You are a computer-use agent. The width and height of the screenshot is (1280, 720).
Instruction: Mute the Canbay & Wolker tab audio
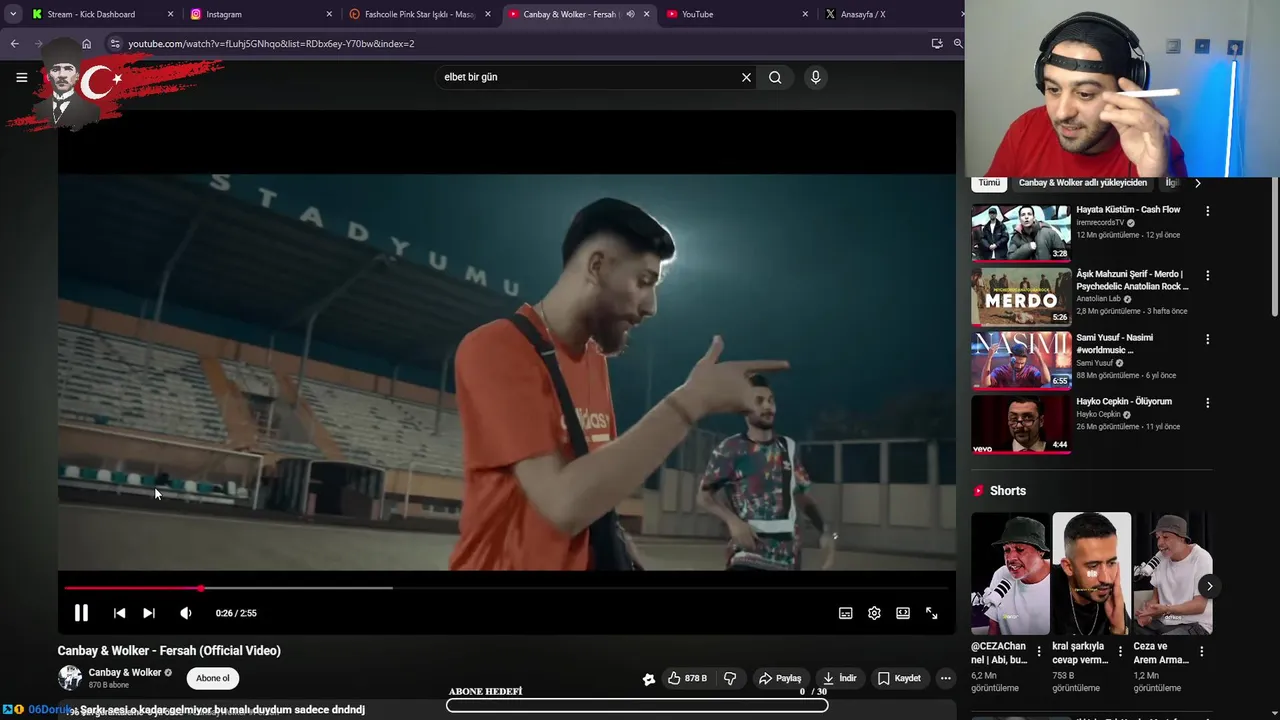pos(630,14)
